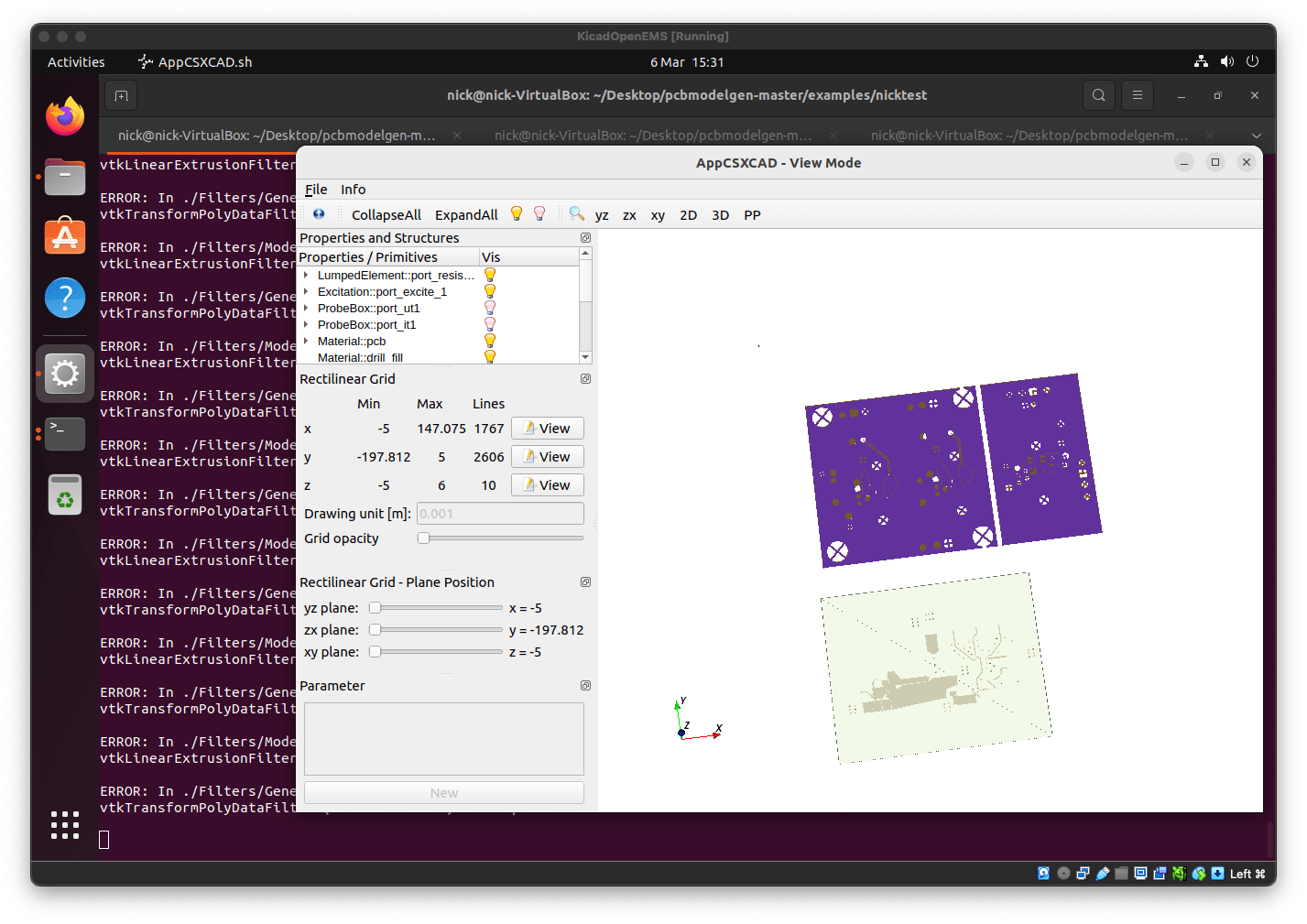1307x924 pixels.
Task: Open Show Applications grid
Action: point(65,825)
